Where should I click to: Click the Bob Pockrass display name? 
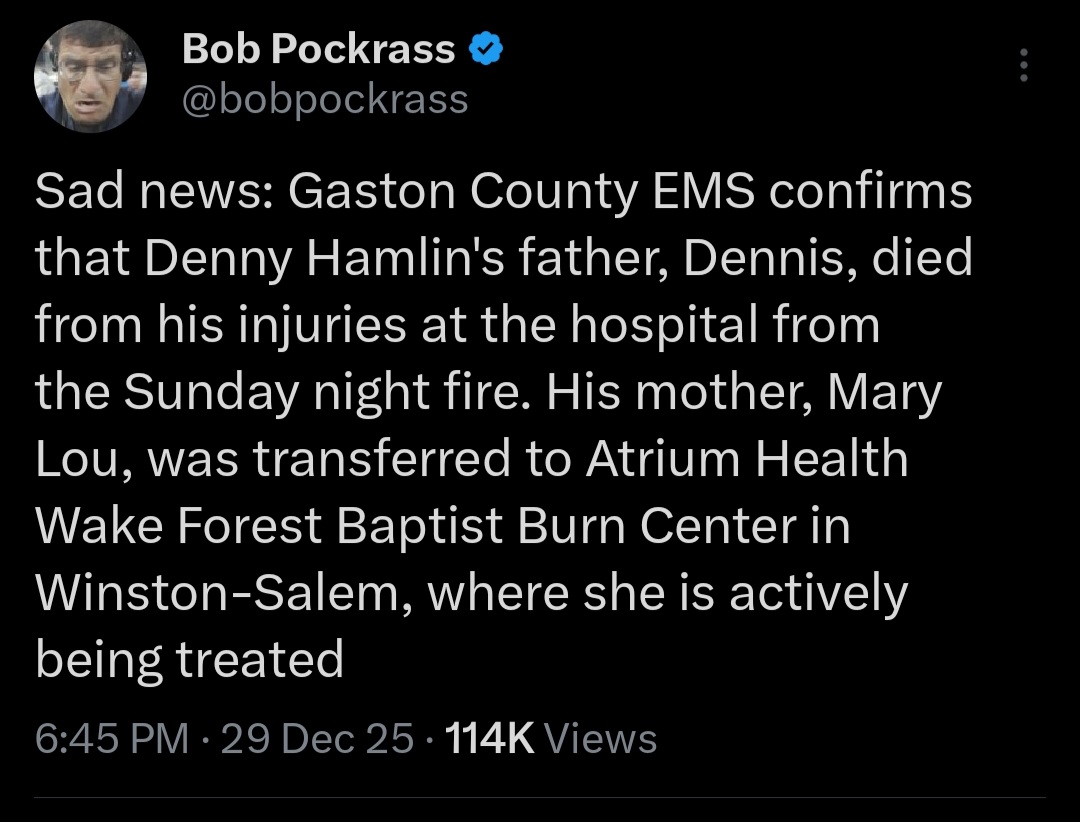[x=318, y=50]
